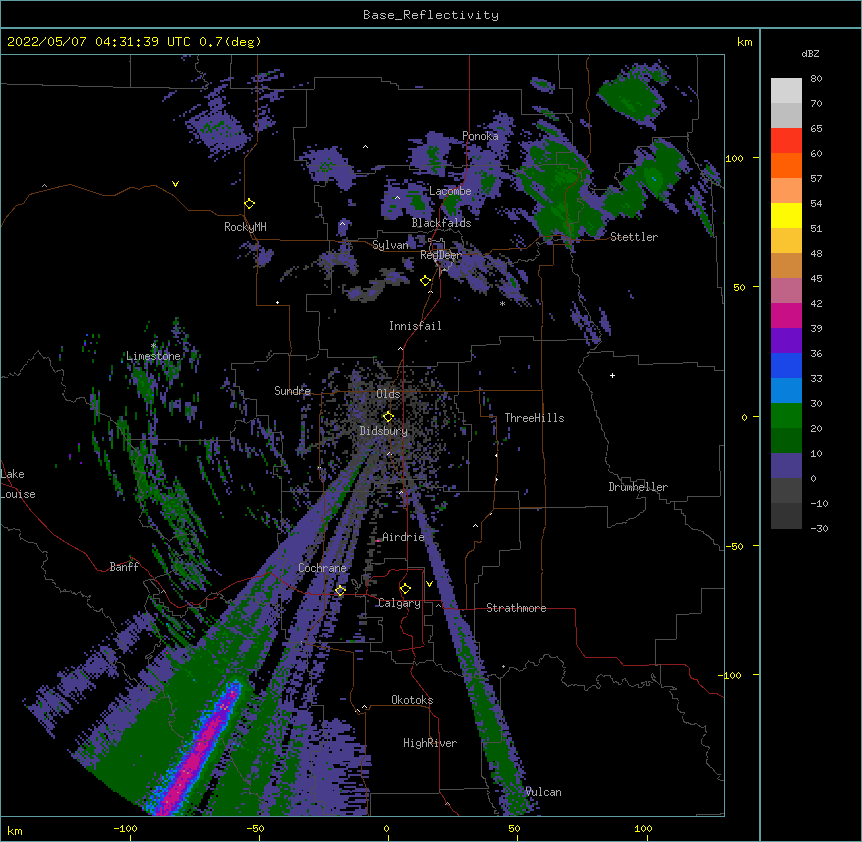Viewport: 862px width, 842px height.
Task: Click the RockyMH label
Action: click(x=245, y=227)
